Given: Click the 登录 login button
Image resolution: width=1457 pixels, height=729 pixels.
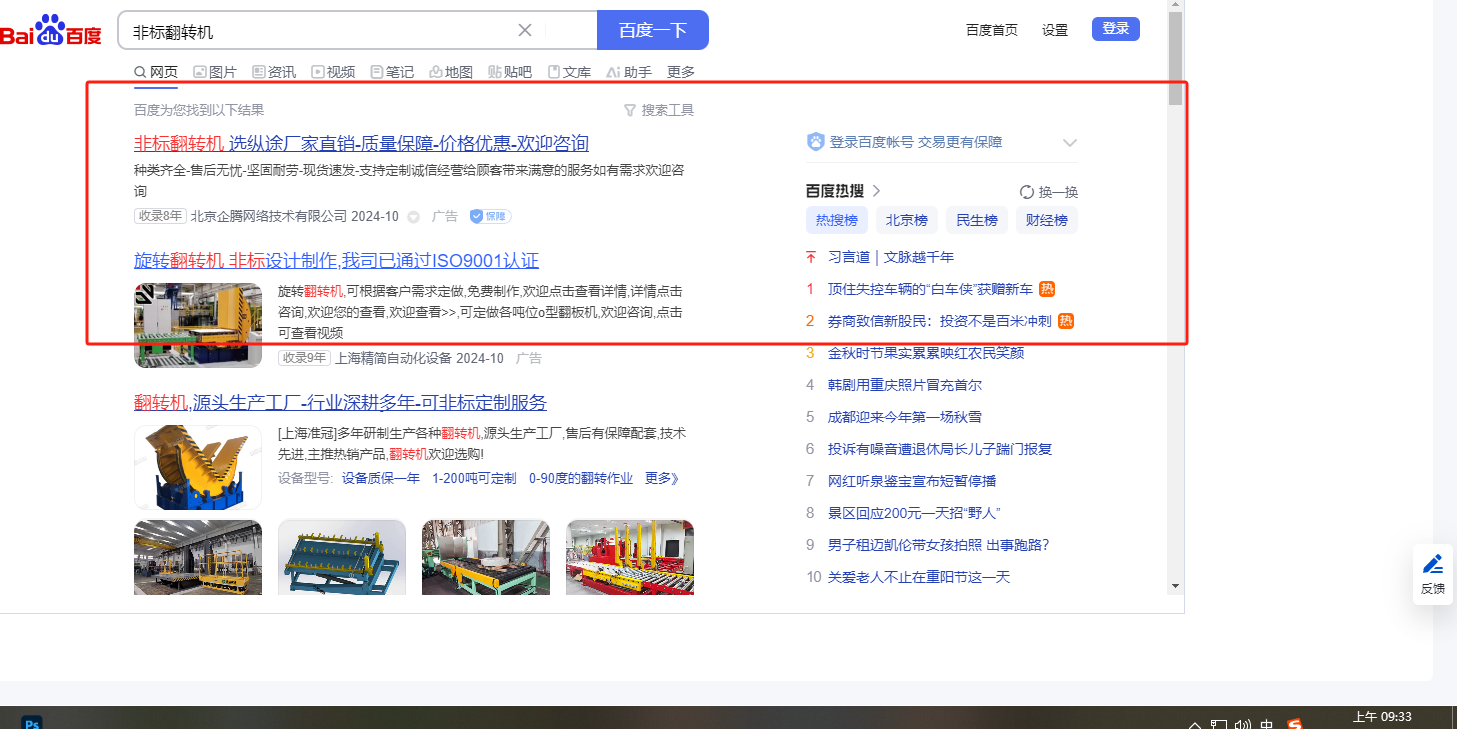Looking at the screenshot, I should 1115,29.
